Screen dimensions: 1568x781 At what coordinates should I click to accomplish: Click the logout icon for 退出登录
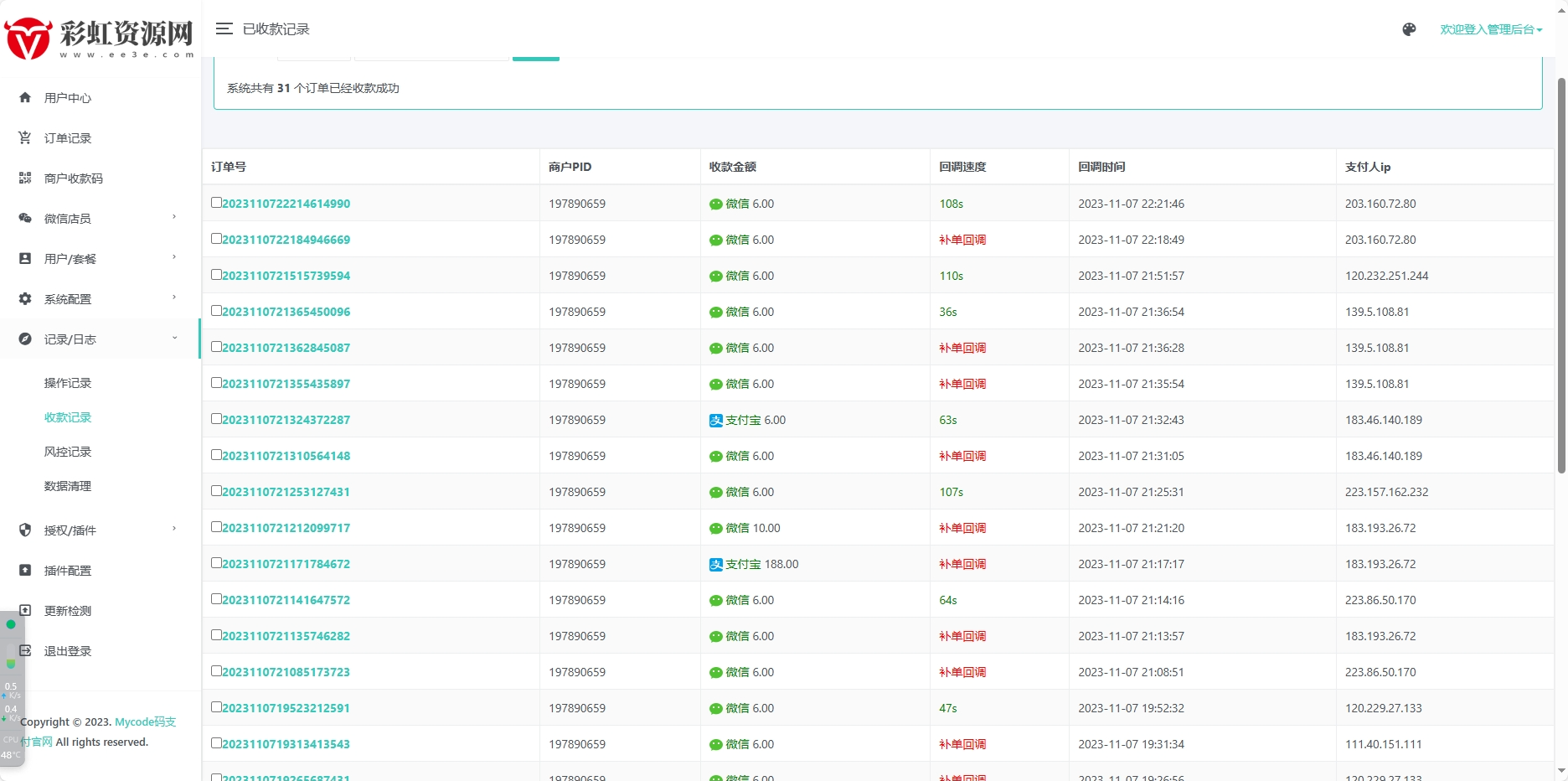(x=25, y=651)
